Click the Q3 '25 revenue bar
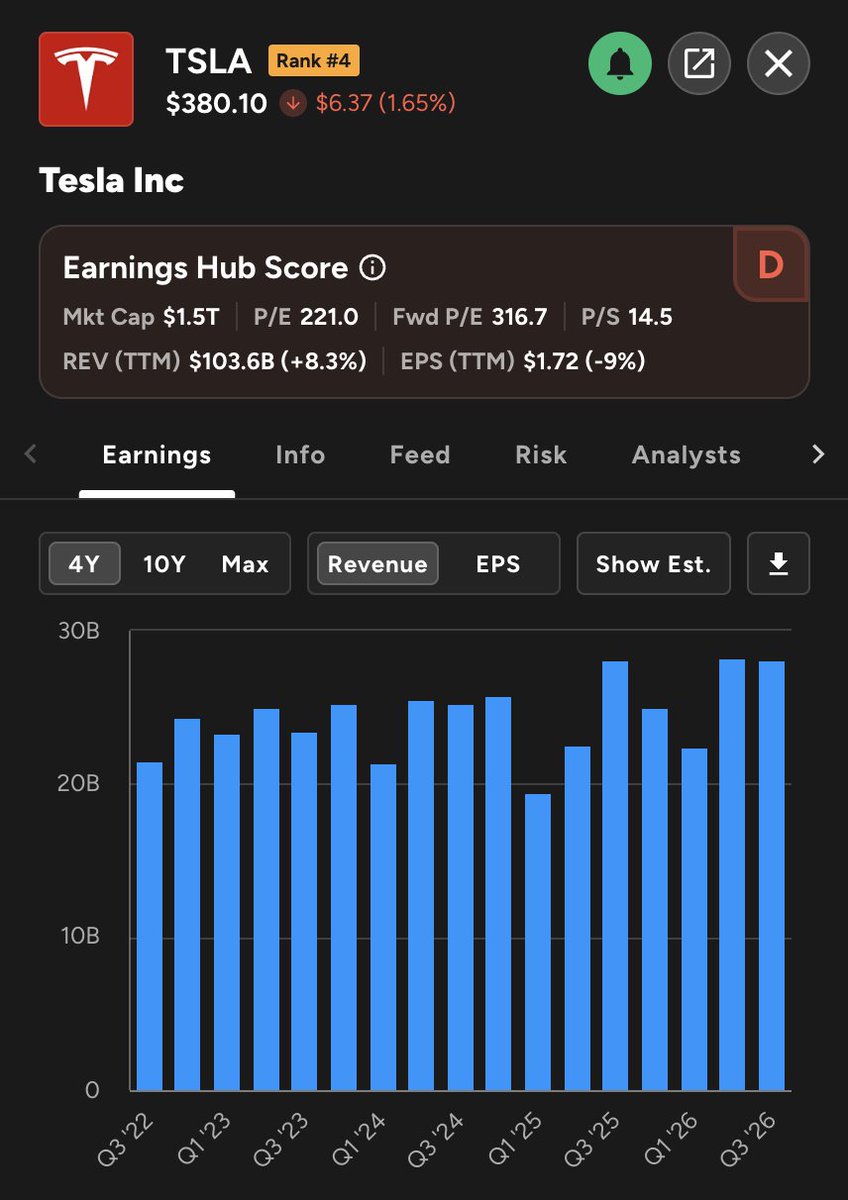This screenshot has height=1200, width=848. coord(615,876)
